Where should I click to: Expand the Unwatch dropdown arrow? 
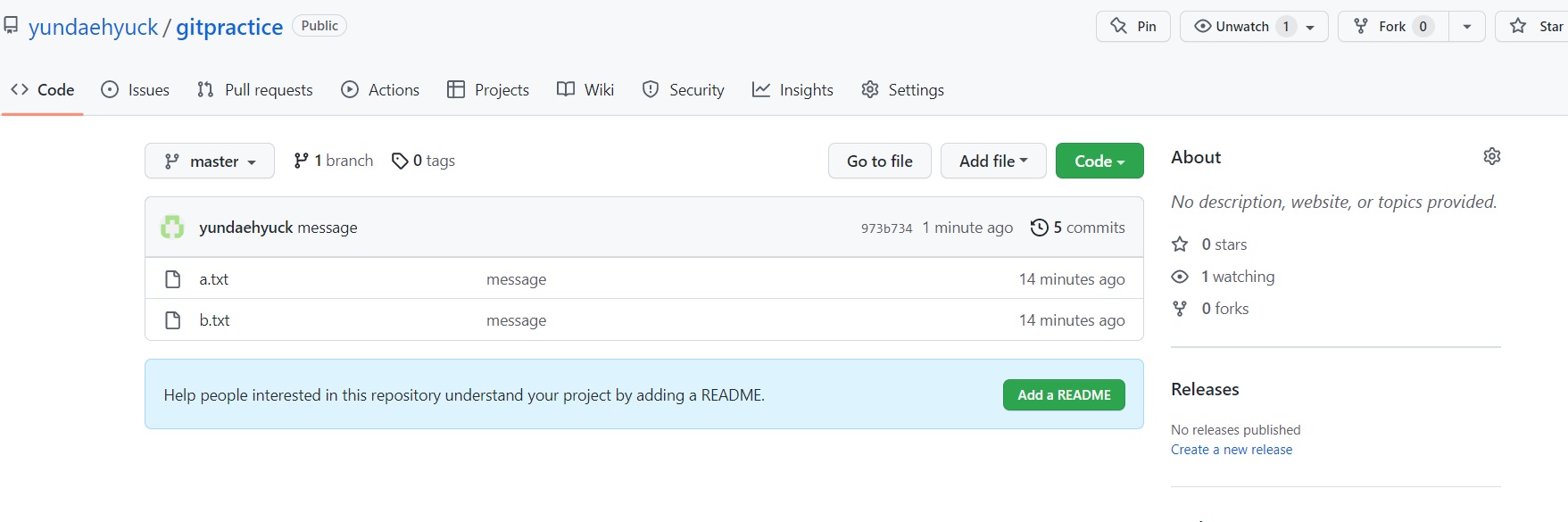1310,27
